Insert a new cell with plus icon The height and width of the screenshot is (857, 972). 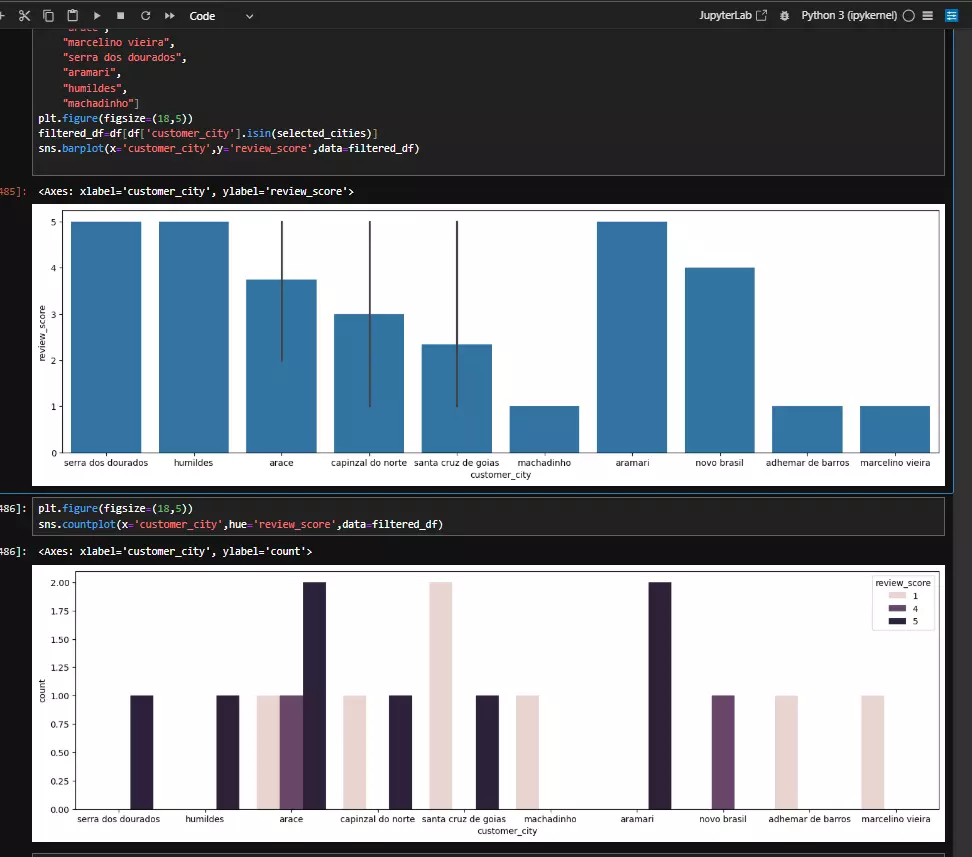point(2,16)
